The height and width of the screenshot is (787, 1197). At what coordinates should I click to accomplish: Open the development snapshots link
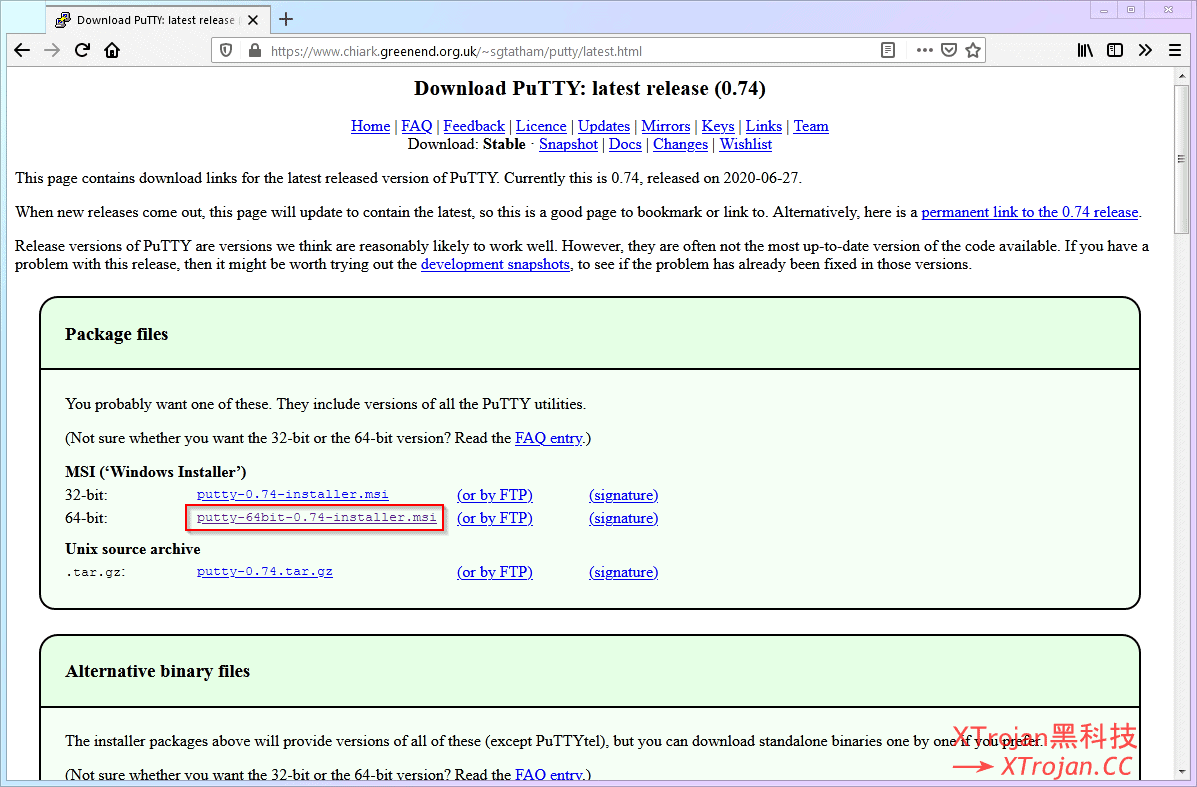[495, 264]
